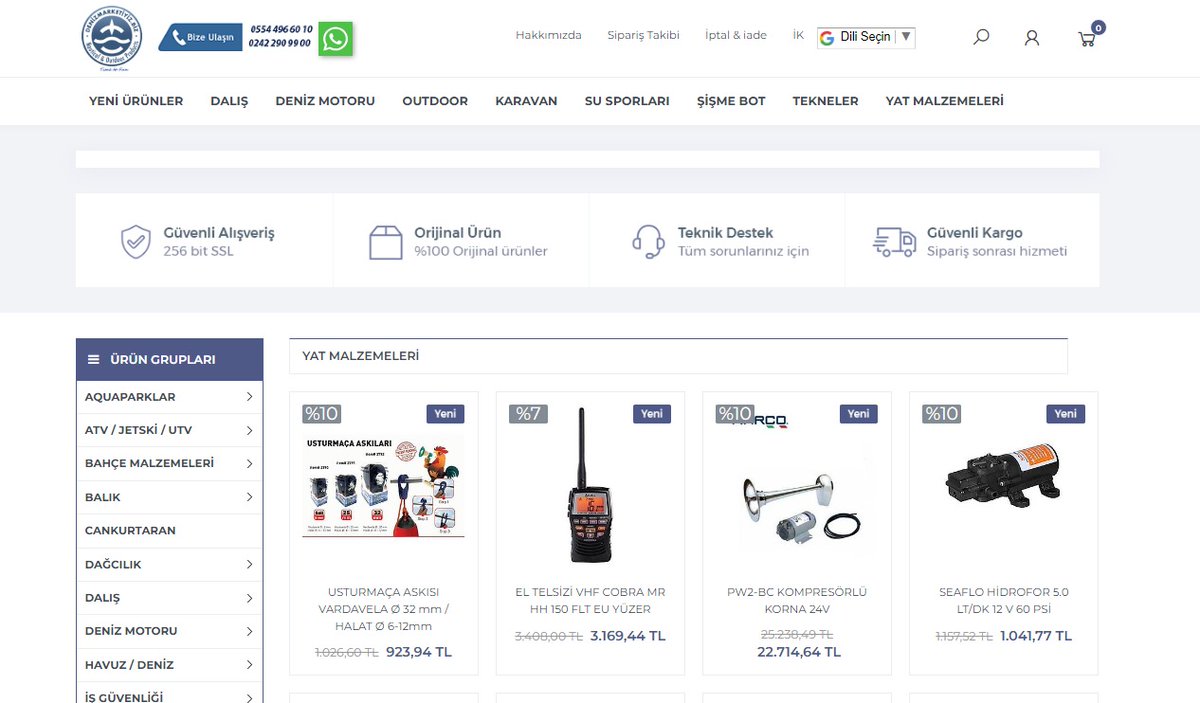The image size is (1200, 703).
Task: Open the TEKNELER menu
Action: click(x=825, y=101)
